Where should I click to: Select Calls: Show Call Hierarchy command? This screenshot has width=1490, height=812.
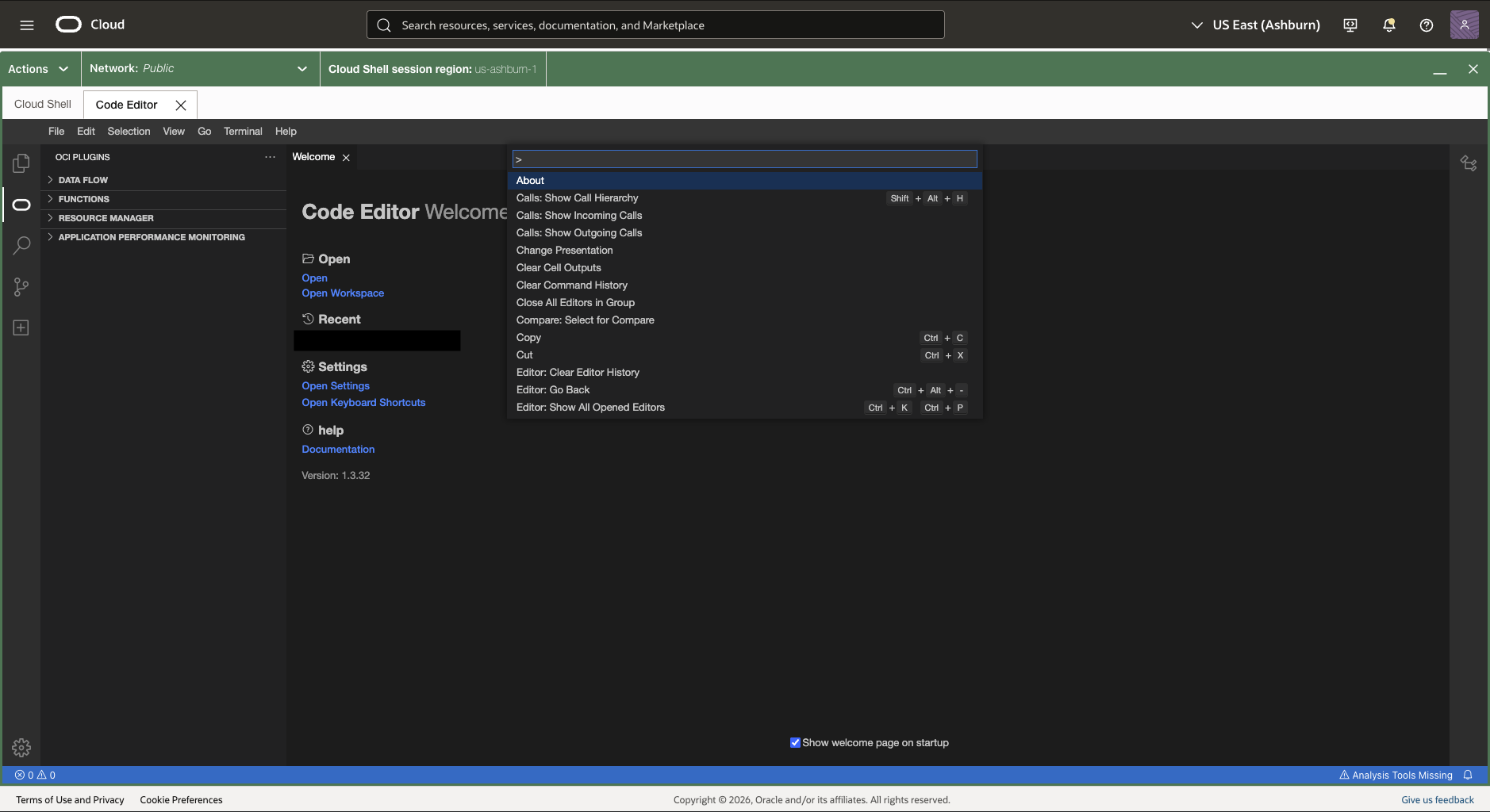coord(744,198)
